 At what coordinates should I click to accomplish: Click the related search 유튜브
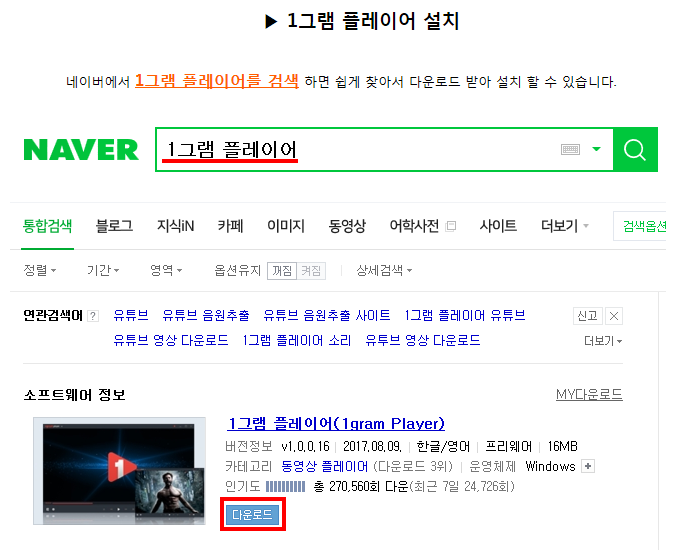[131, 315]
